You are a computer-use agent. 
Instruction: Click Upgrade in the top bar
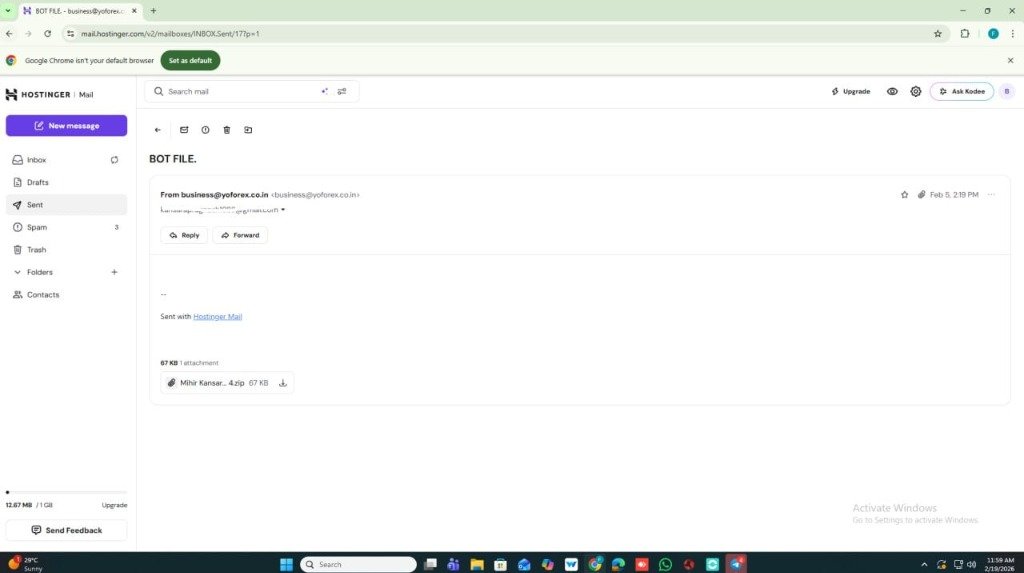coord(850,91)
